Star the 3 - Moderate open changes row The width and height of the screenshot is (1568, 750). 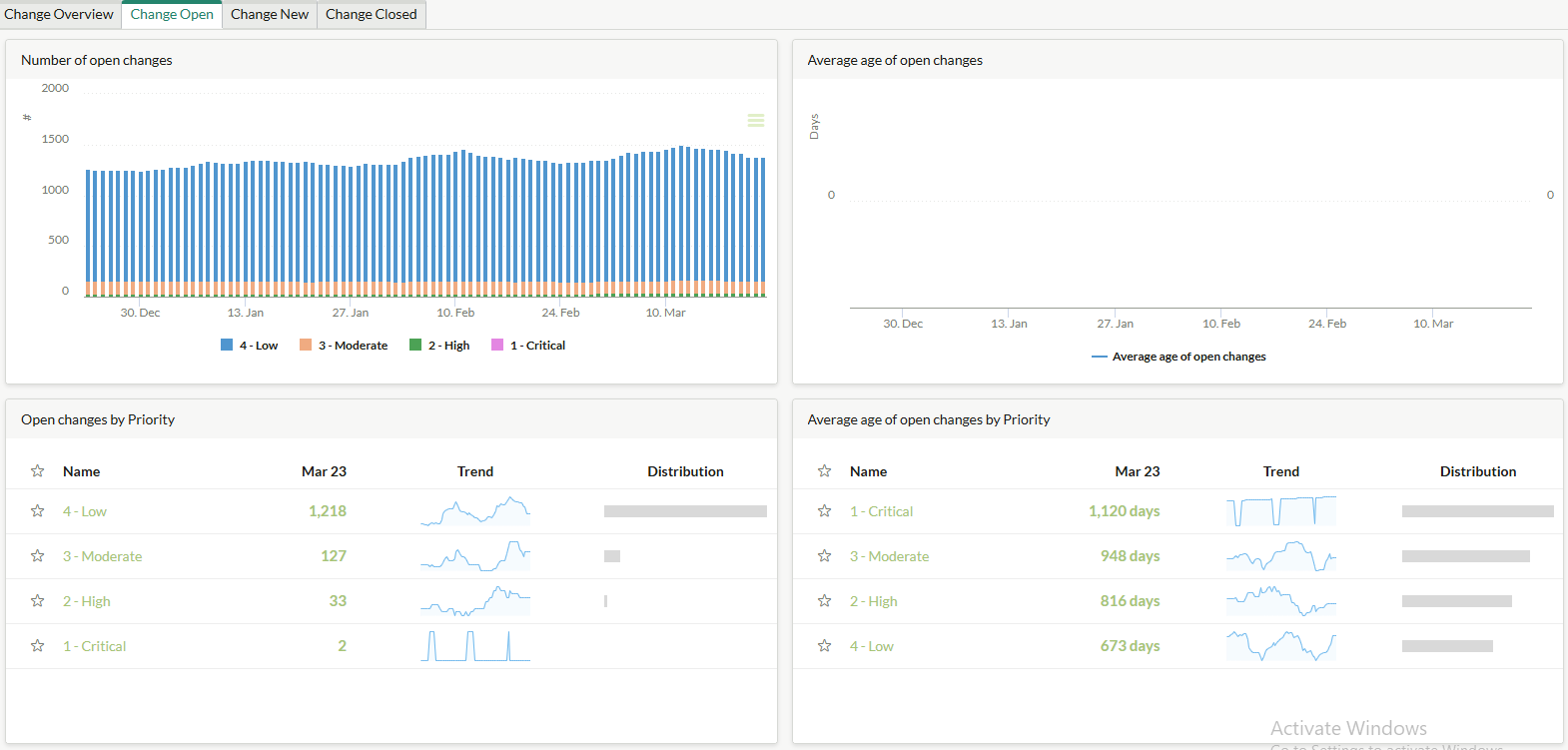pos(38,556)
